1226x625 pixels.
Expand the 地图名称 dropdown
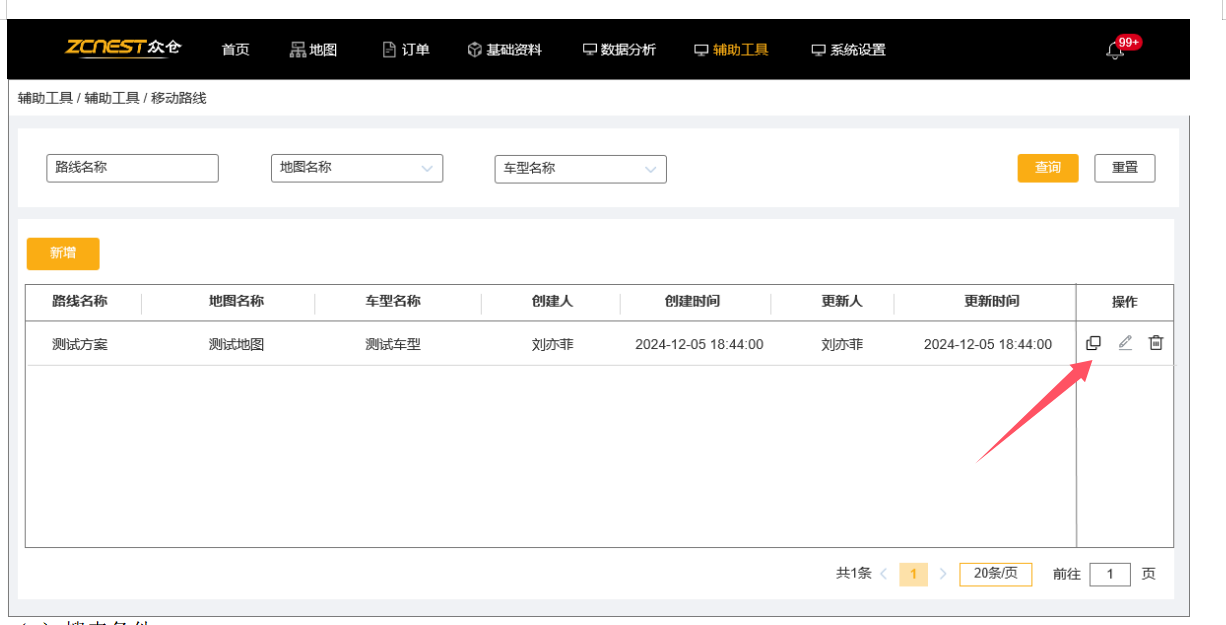[x=357, y=168]
